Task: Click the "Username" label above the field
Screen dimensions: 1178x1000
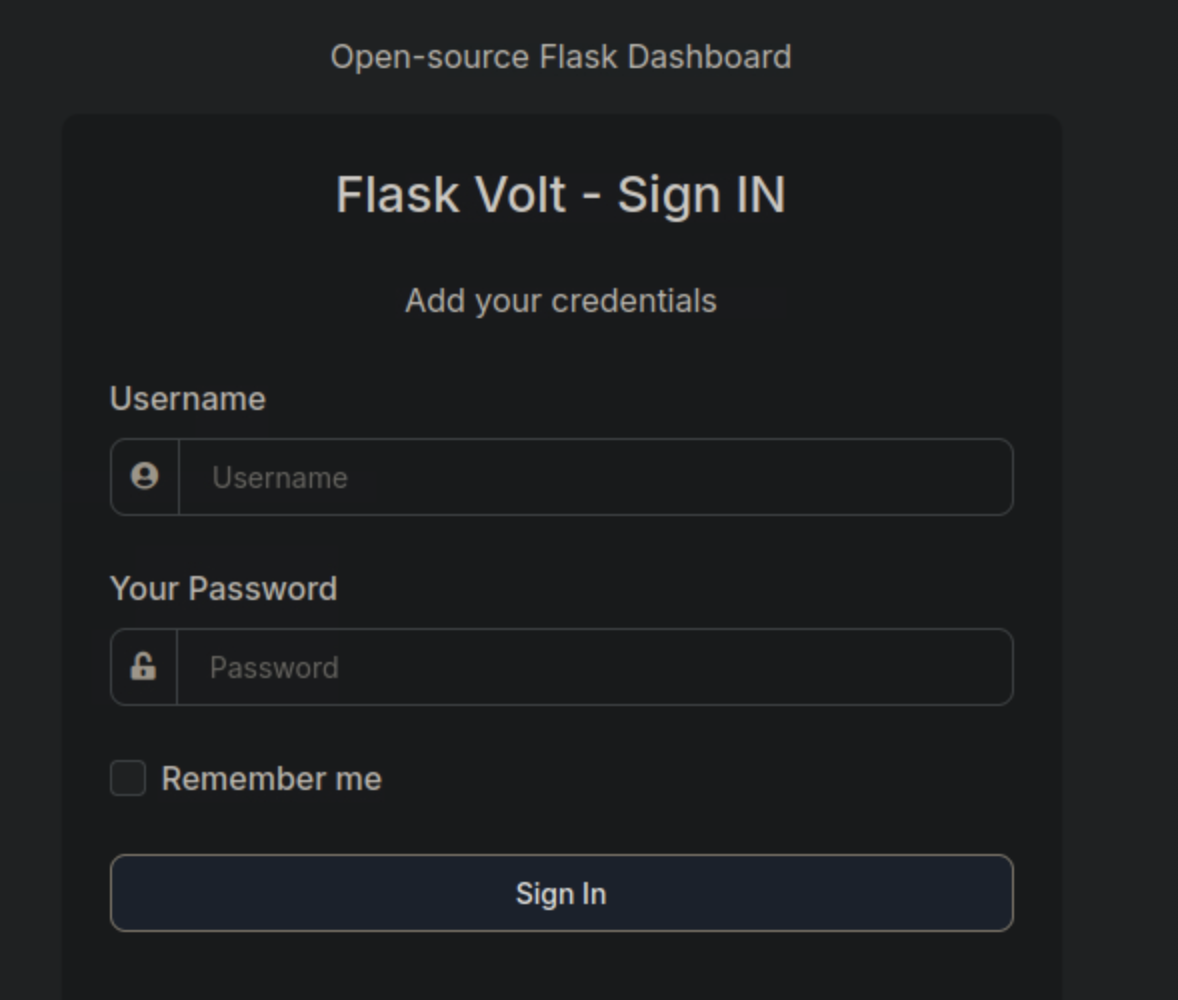Action: click(x=187, y=399)
